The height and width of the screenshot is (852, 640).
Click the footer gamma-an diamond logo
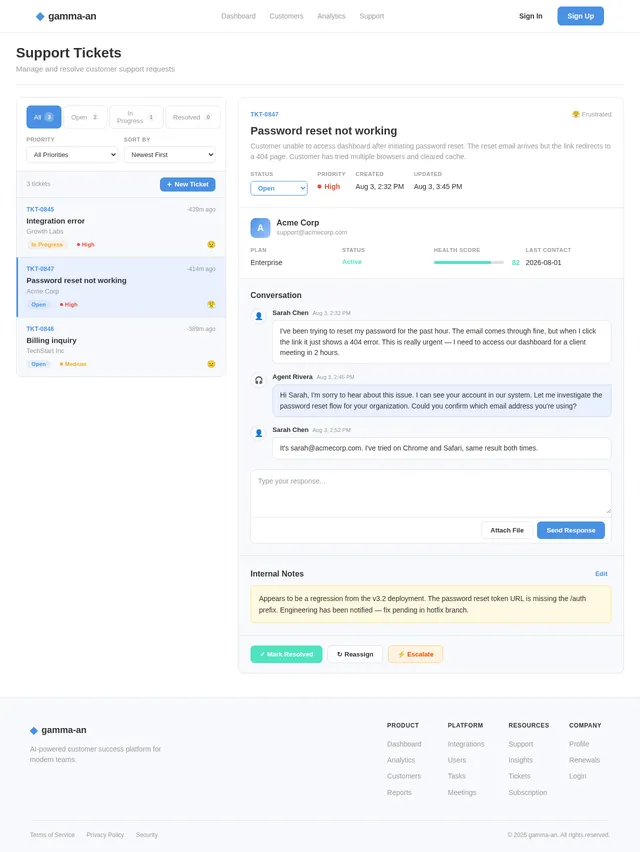[x=34, y=730]
